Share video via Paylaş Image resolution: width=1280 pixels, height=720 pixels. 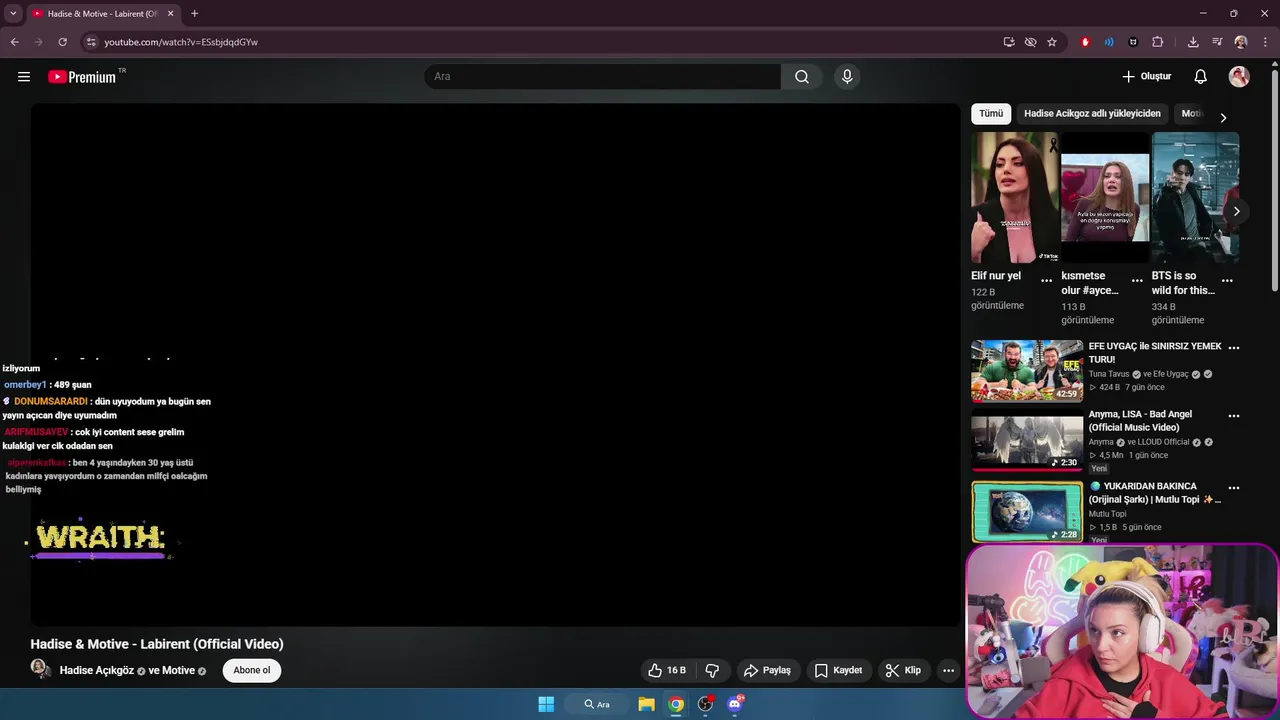pos(767,670)
